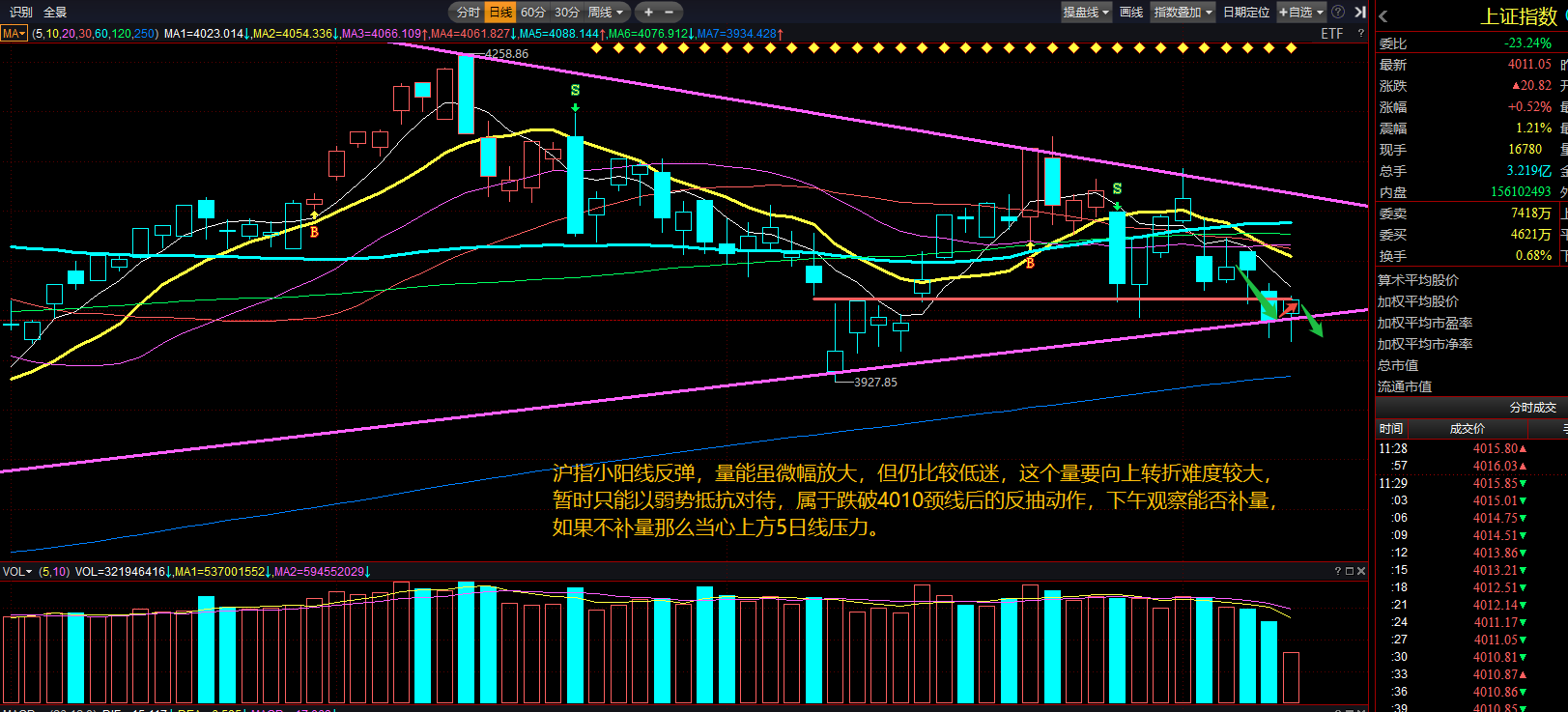Viewport: 1568px width, 712px height.
Task: Activate the 画线 drawing tool
Action: (x=1131, y=13)
